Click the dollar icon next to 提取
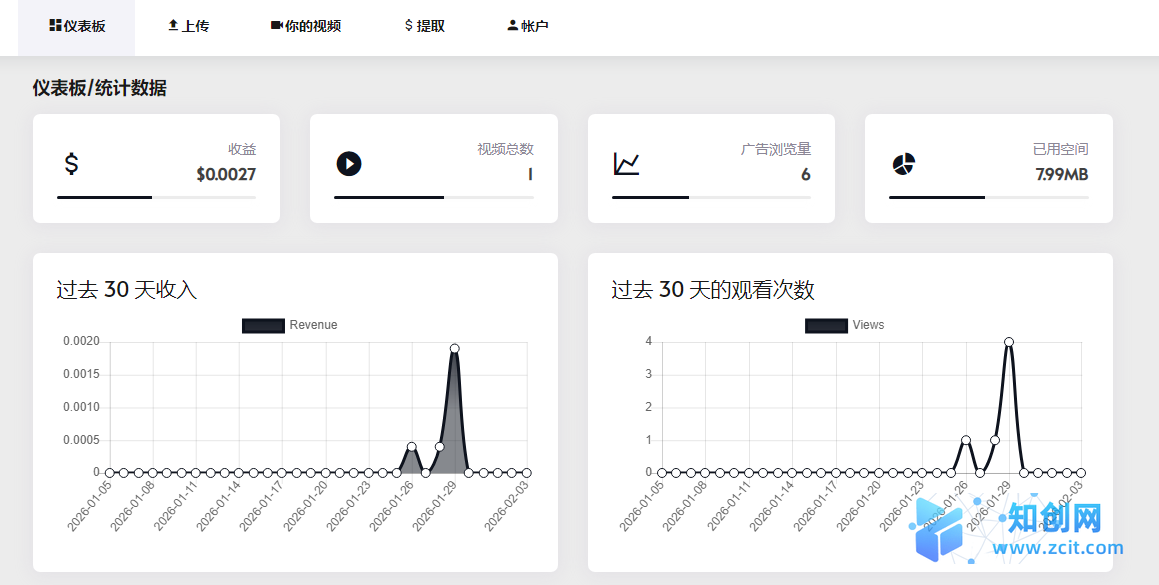Screen dimensions: 1159x585 (406, 26)
